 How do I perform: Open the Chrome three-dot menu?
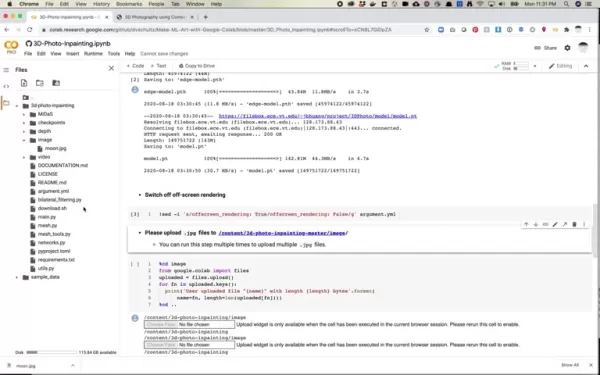tap(591, 29)
